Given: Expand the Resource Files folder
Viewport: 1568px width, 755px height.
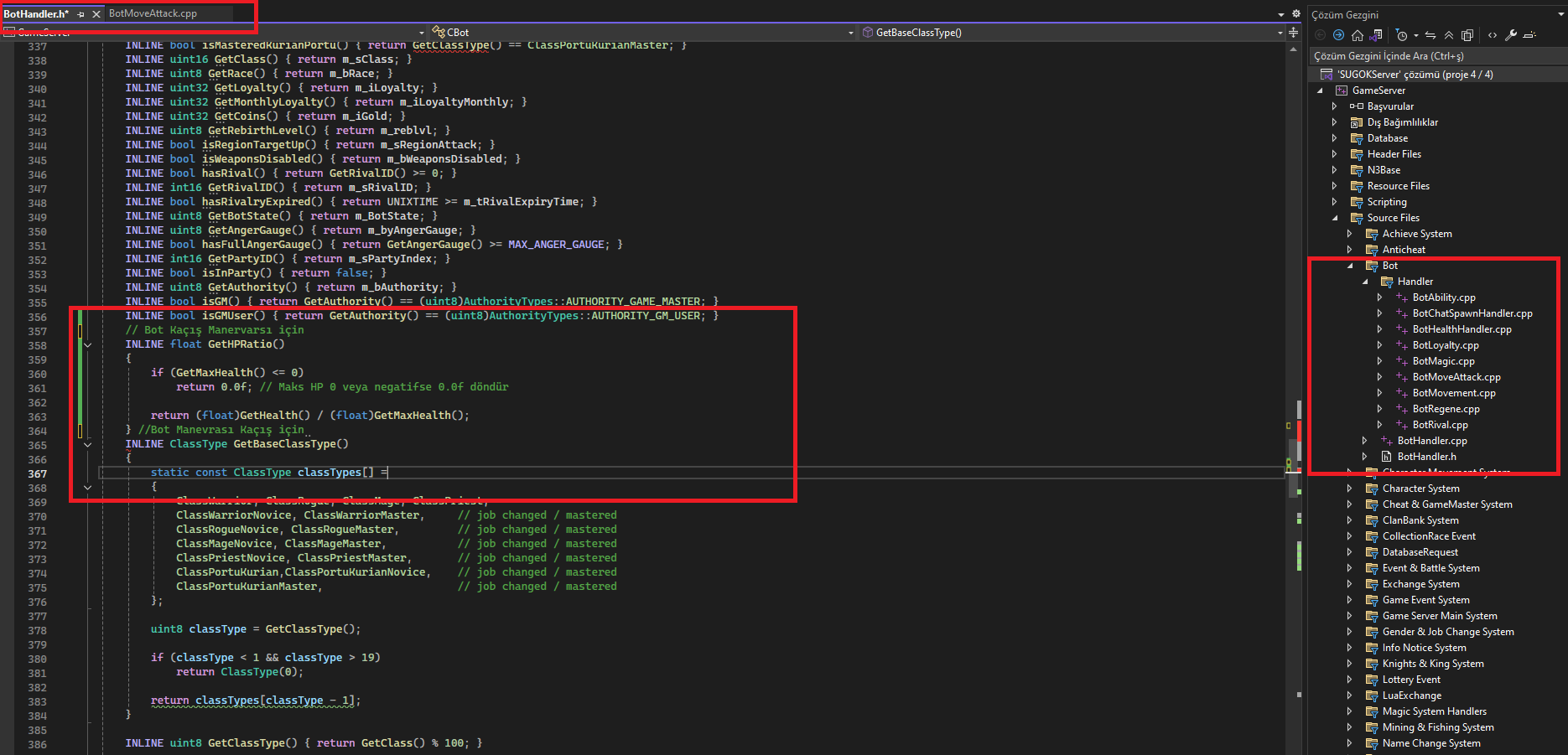Looking at the screenshot, I should click(1335, 186).
